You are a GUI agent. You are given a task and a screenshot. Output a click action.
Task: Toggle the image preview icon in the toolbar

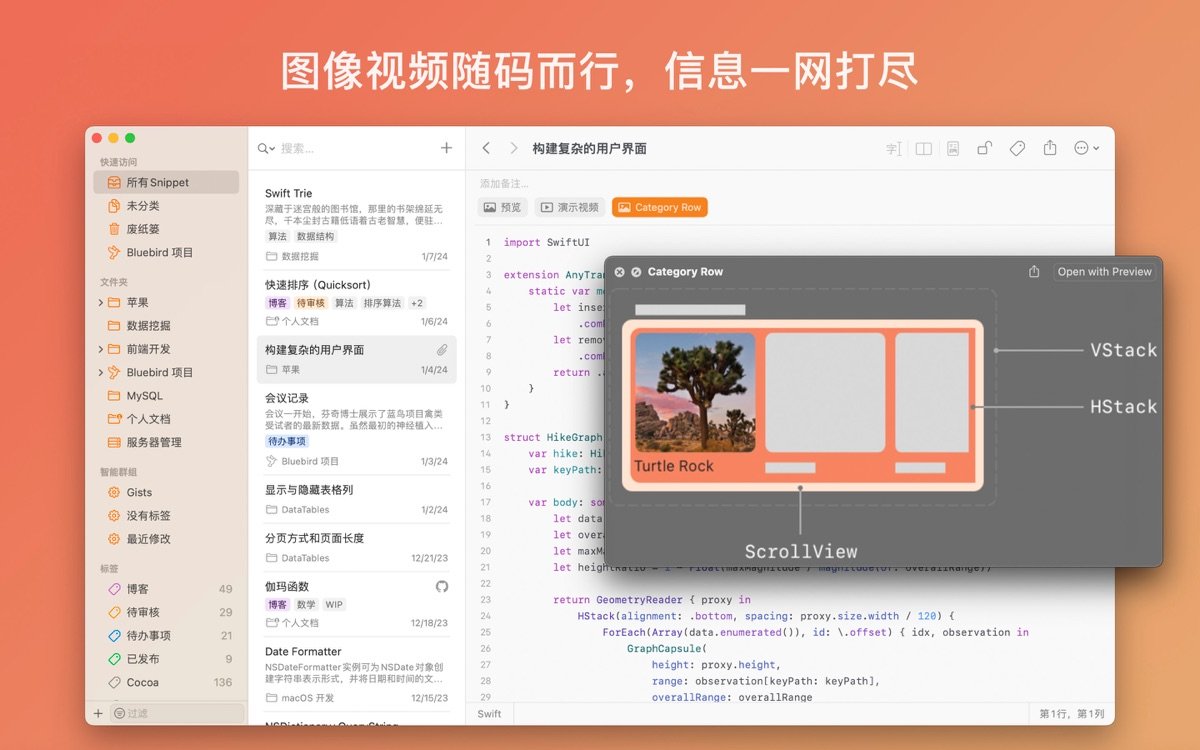pos(952,147)
